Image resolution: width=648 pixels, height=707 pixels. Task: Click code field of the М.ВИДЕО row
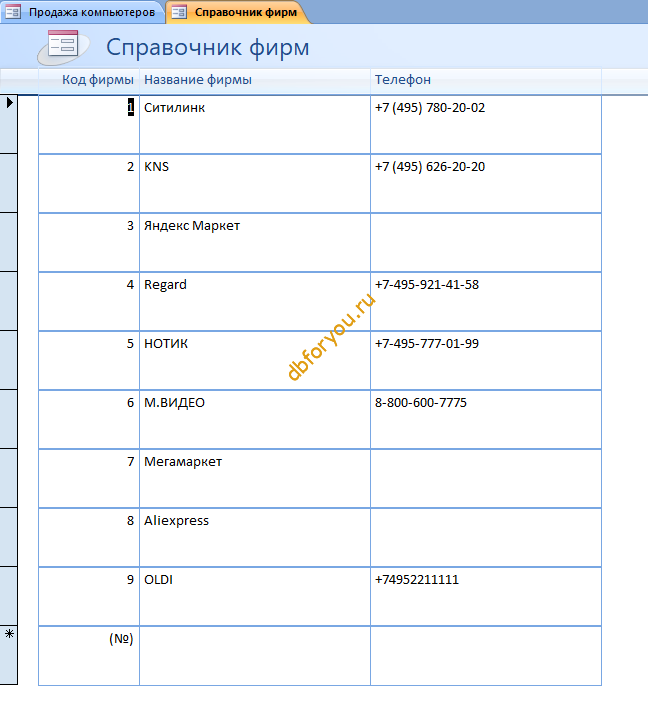89,420
